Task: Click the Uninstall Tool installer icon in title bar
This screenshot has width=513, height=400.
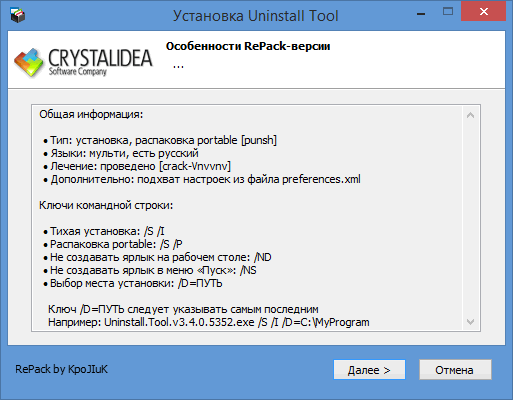Action: tap(18, 15)
